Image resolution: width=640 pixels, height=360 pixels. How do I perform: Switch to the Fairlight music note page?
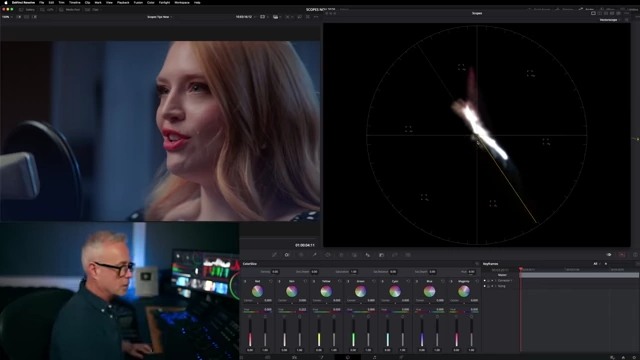pos(374,357)
